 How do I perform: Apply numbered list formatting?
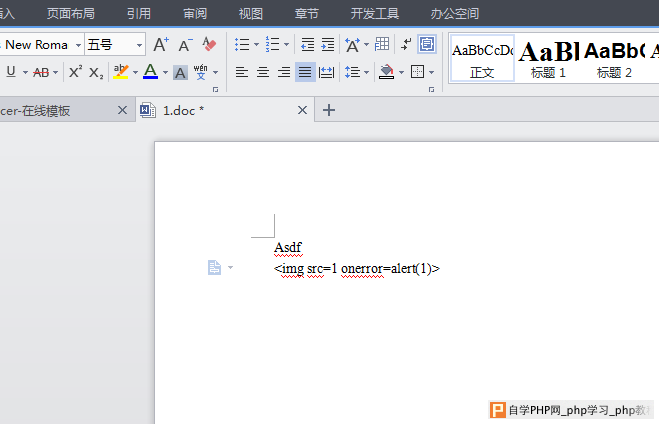[x=272, y=44]
